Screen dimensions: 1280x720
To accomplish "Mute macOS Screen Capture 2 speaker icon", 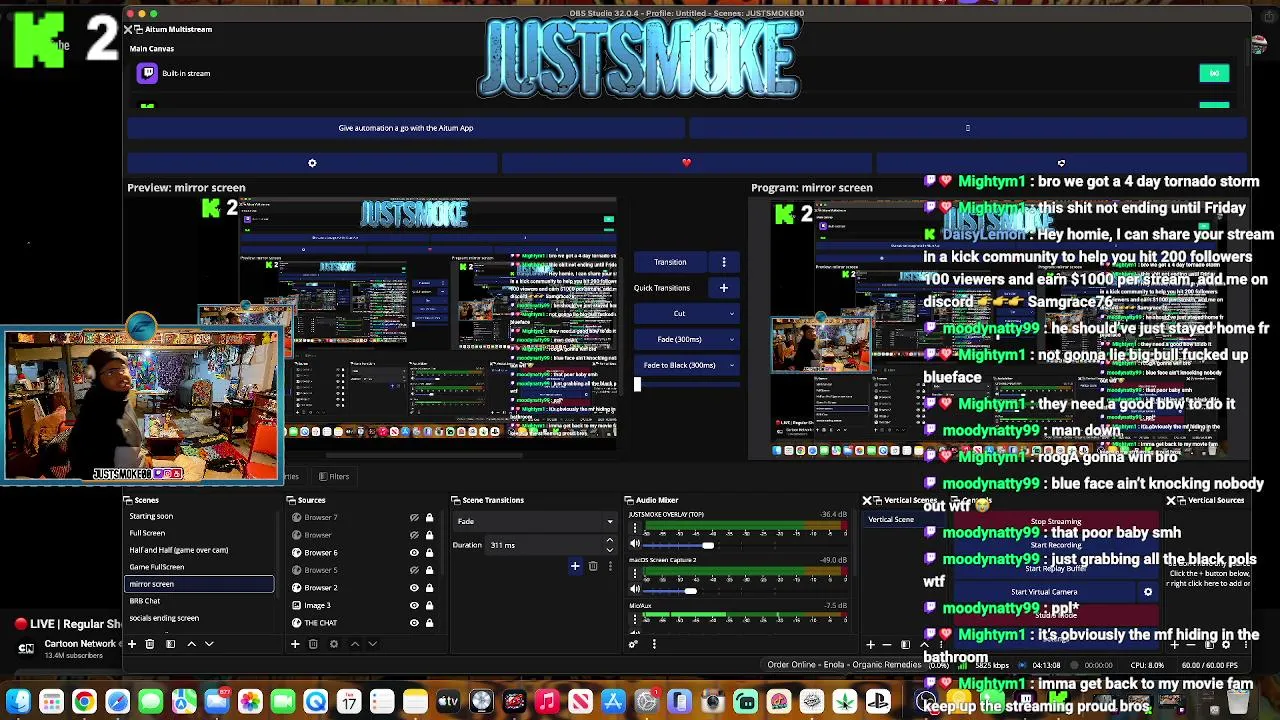I will click(635, 590).
